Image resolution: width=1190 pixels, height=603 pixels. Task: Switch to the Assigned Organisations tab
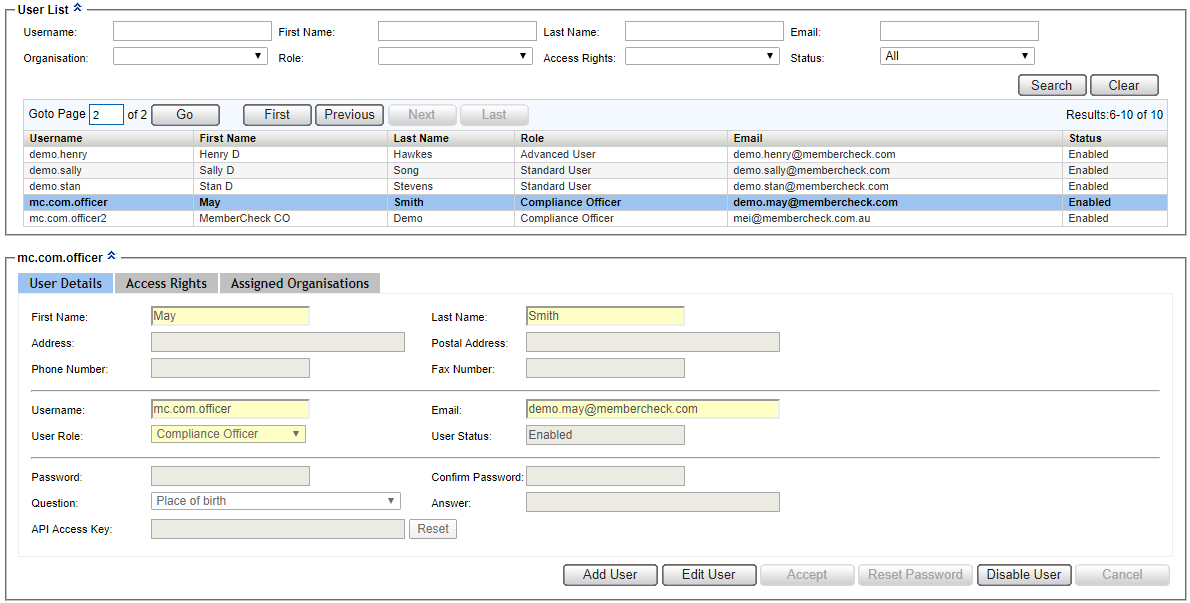point(300,283)
